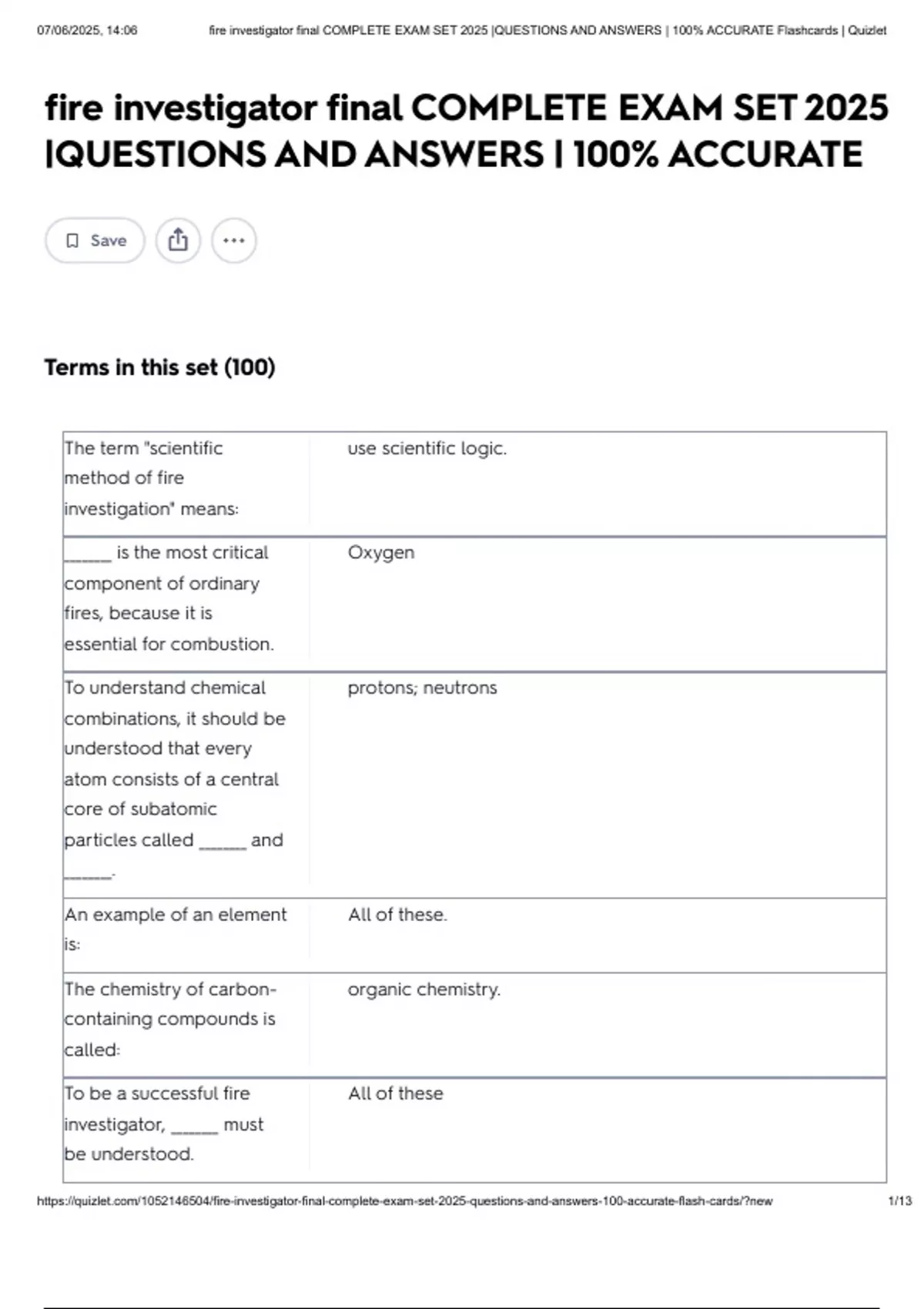The height and width of the screenshot is (1309, 924).
Task: Select the 'An example of an element is' term
Action: 175,929
